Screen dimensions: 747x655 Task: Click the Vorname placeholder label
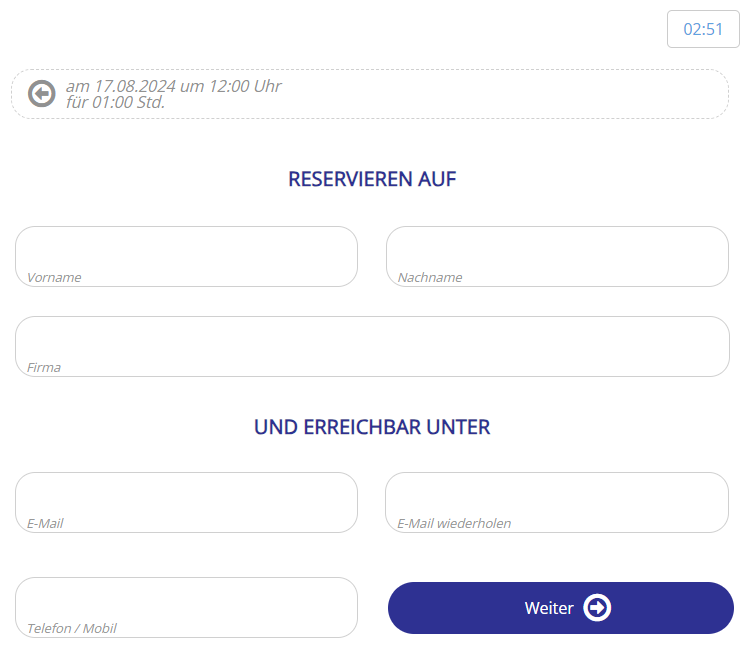coord(54,277)
